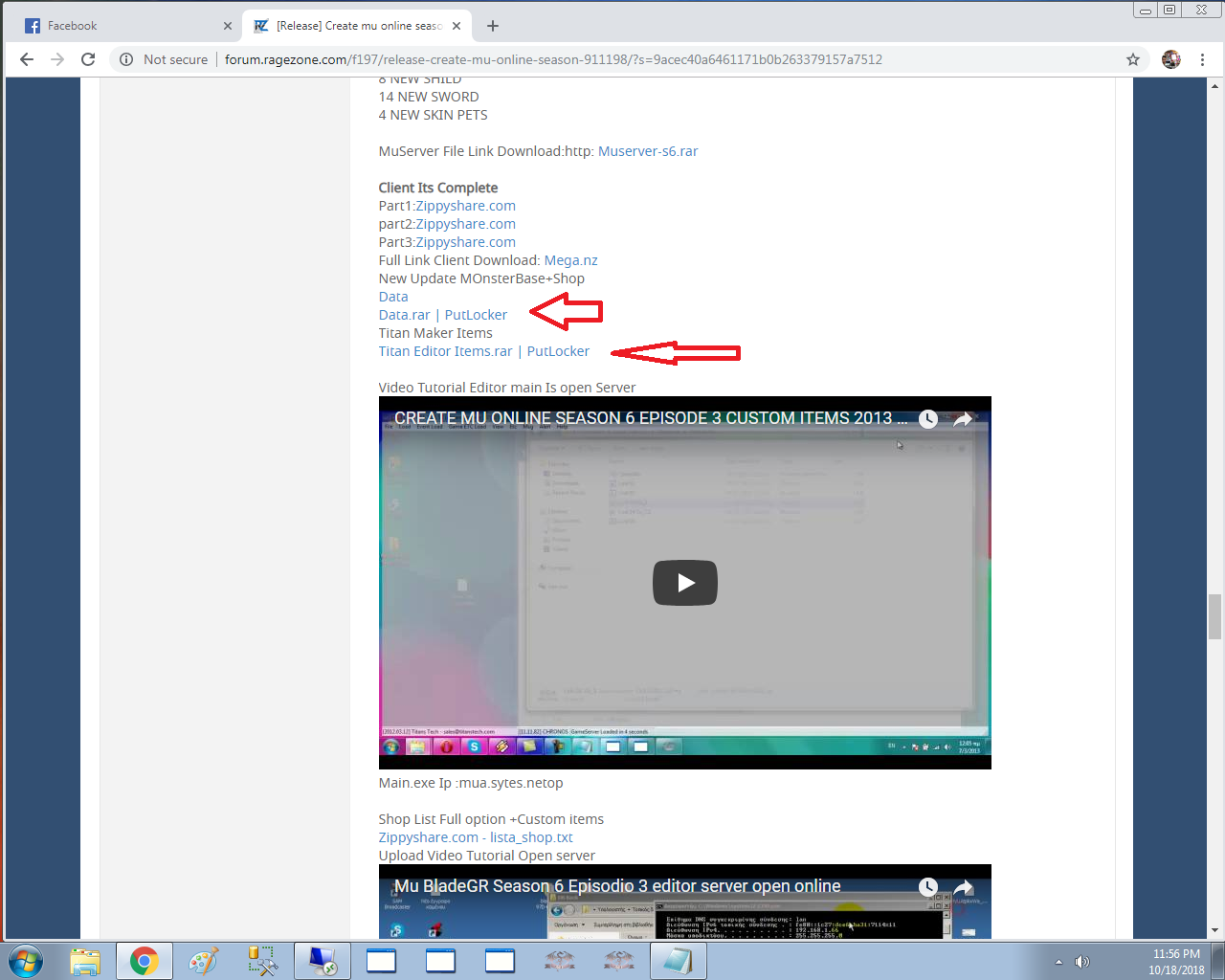Open the Windows Start menu
Screen dimensions: 1225x980
point(26,961)
